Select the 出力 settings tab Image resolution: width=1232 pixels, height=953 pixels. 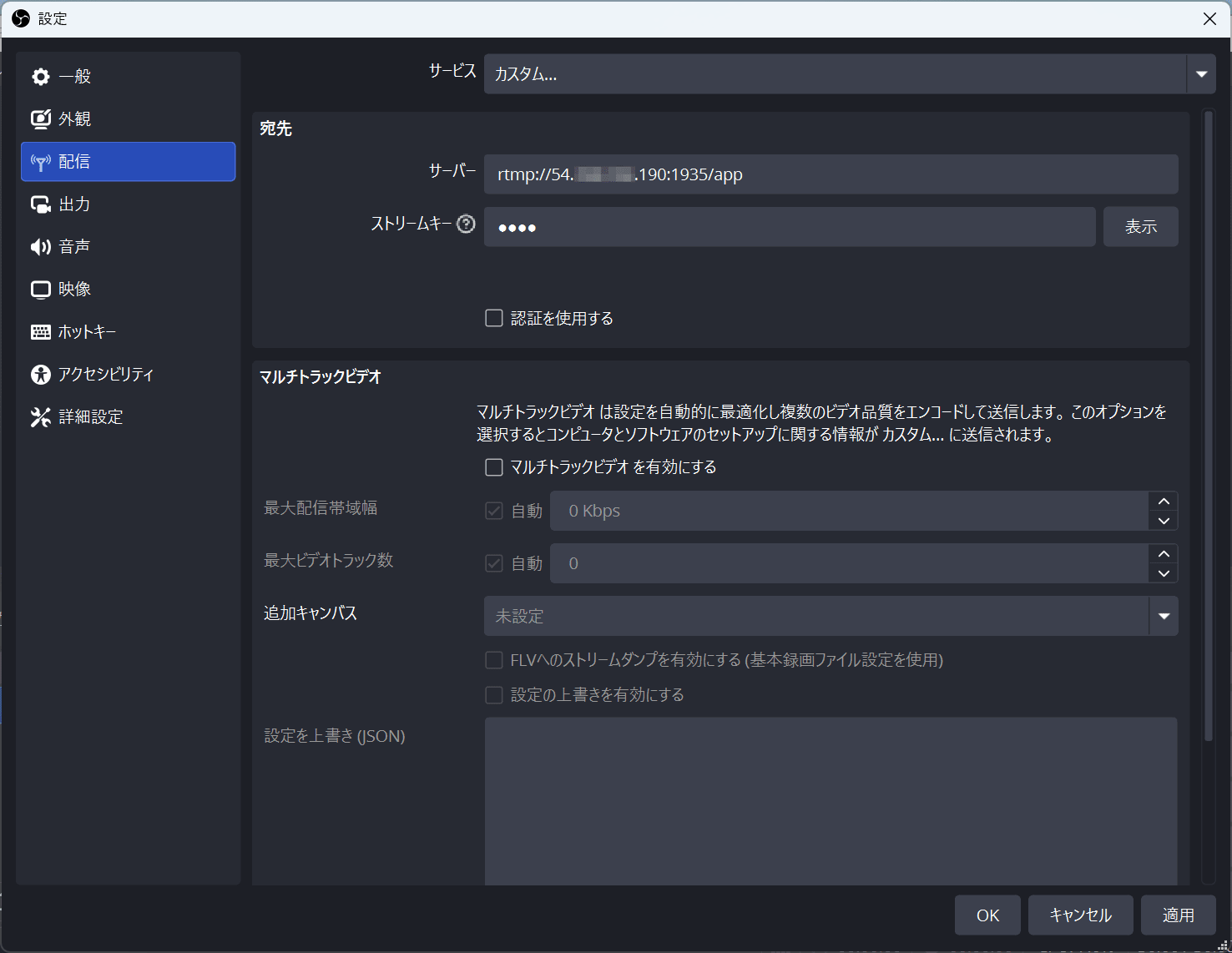[129, 204]
